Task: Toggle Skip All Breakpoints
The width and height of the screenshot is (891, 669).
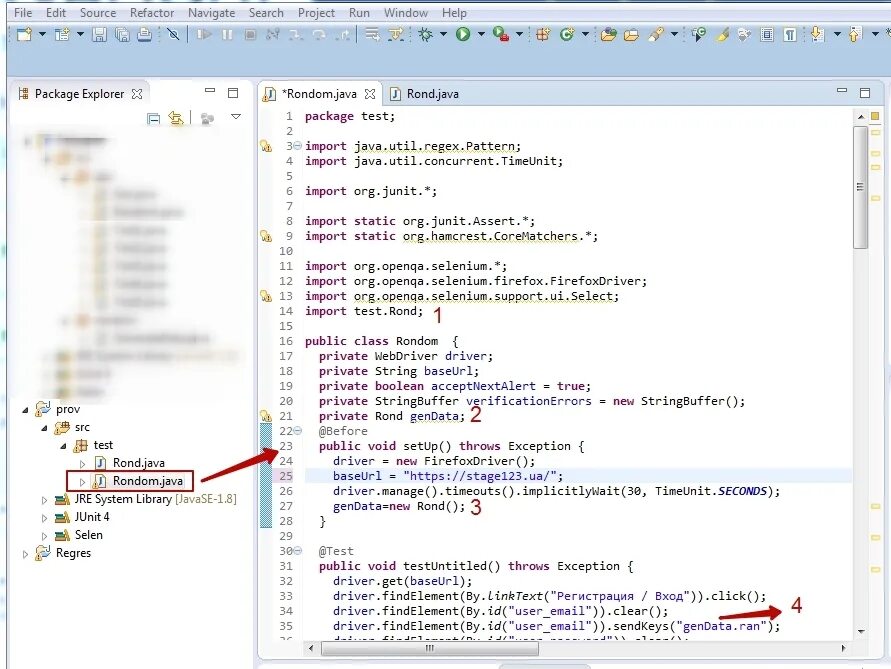Action: pos(174,35)
